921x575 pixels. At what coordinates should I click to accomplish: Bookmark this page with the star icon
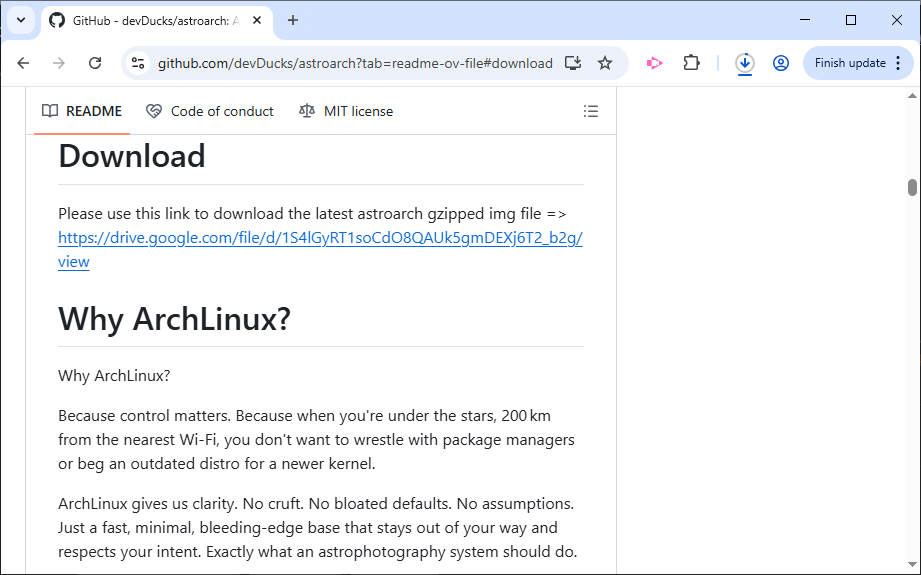[604, 63]
